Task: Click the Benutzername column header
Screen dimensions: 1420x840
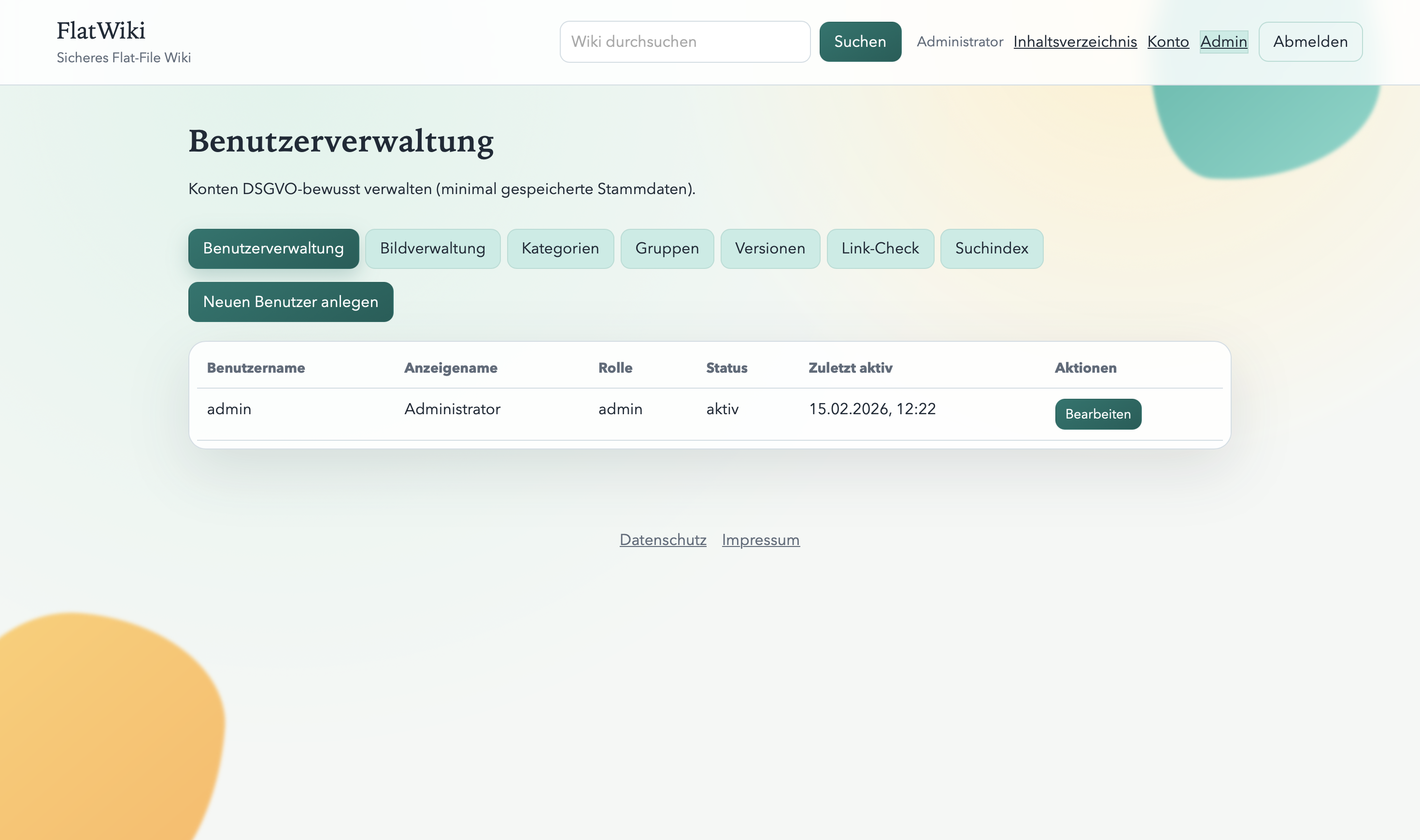Action: coord(256,367)
